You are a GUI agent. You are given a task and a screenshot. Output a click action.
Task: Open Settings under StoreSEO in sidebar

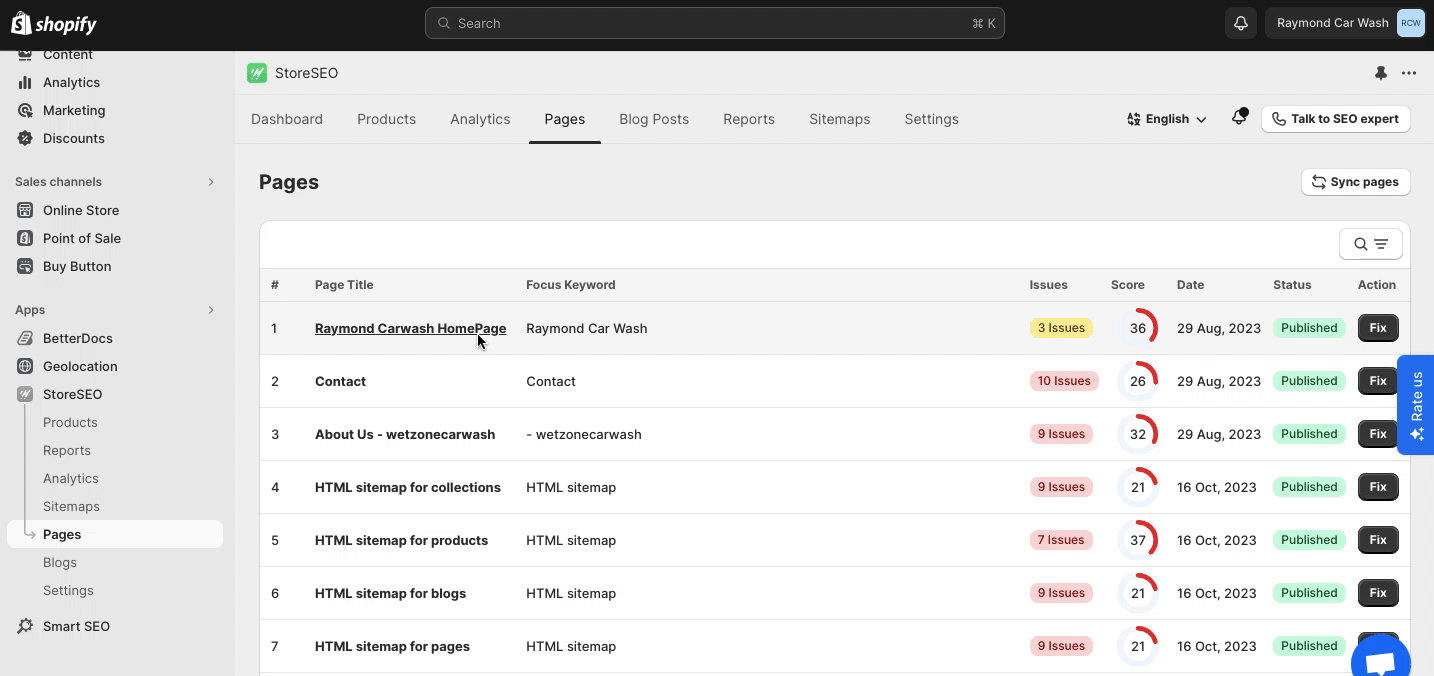(x=68, y=590)
